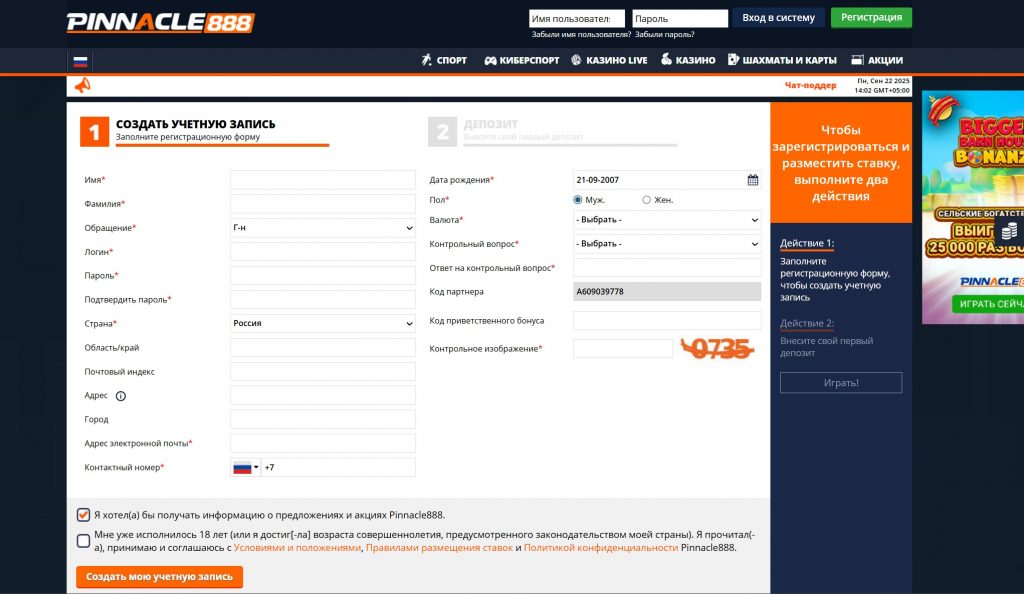Select the Муж. gender radio button
Screen dimensions: 1024x594
point(578,200)
